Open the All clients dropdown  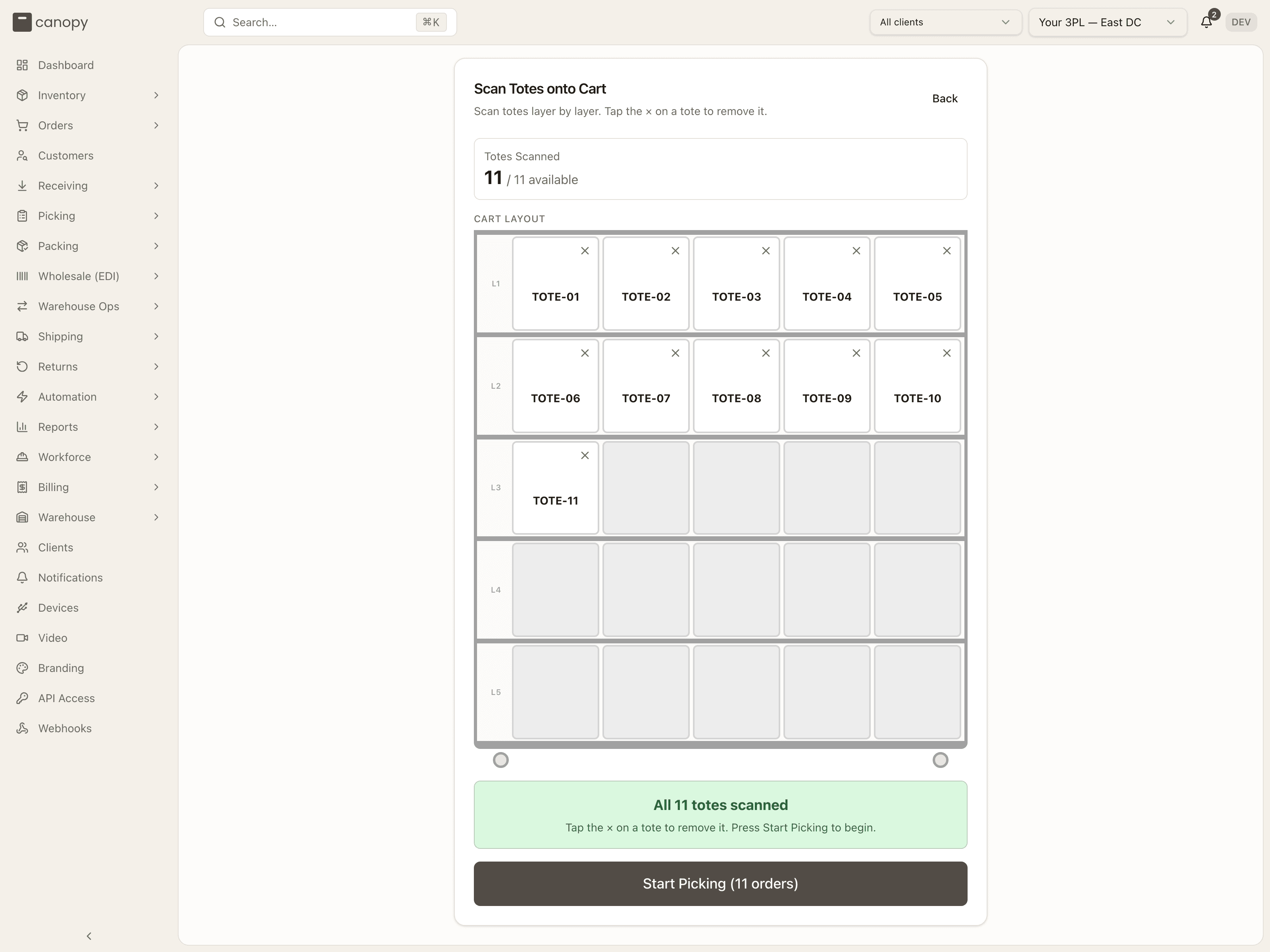(946, 22)
